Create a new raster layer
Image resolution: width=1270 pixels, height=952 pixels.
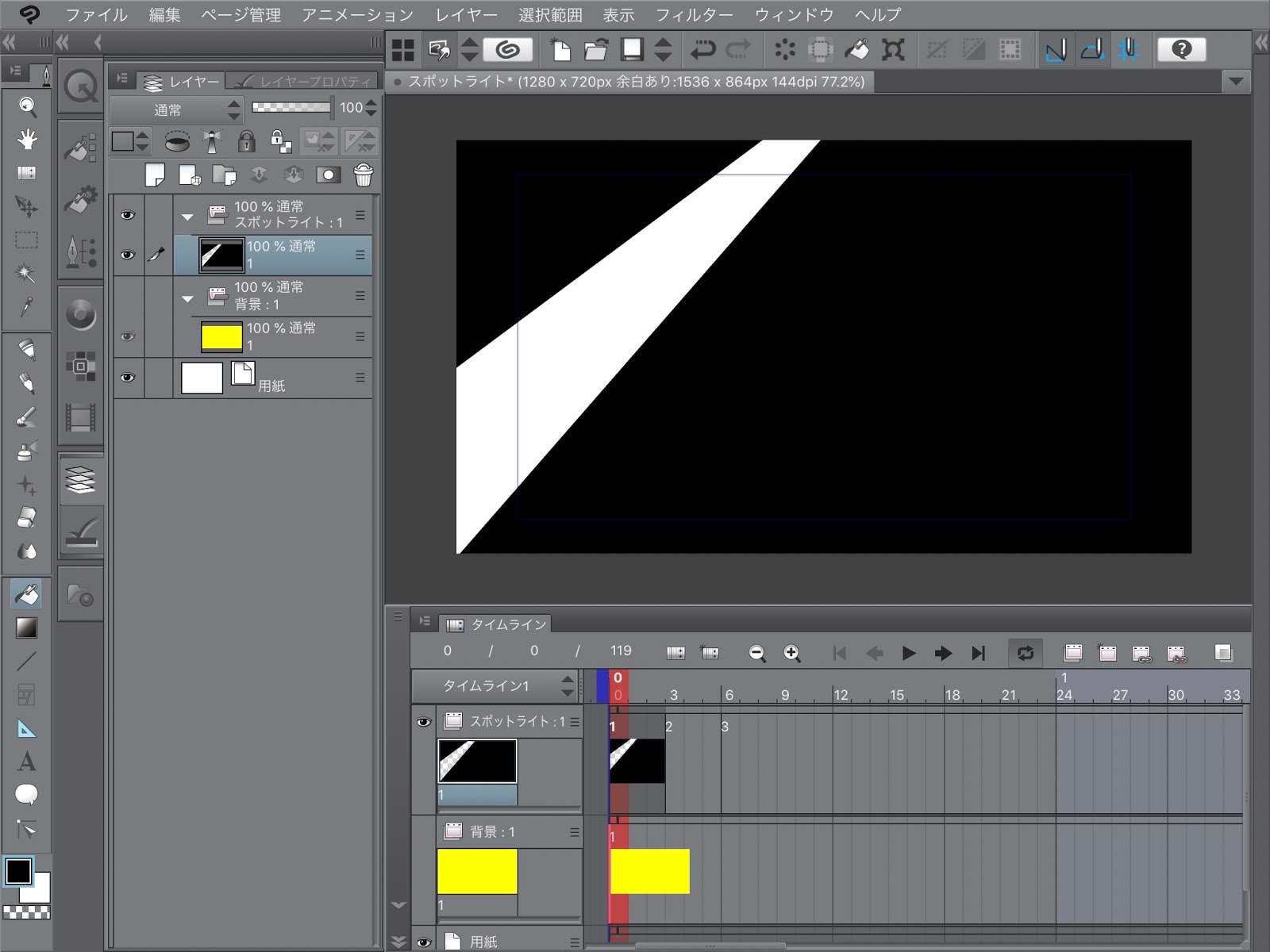coord(155,175)
